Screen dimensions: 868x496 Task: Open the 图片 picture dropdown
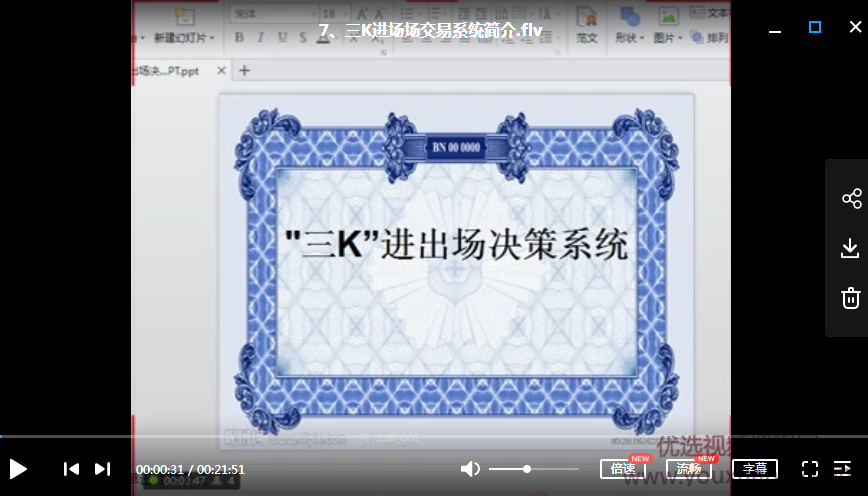pyautogui.click(x=668, y=38)
